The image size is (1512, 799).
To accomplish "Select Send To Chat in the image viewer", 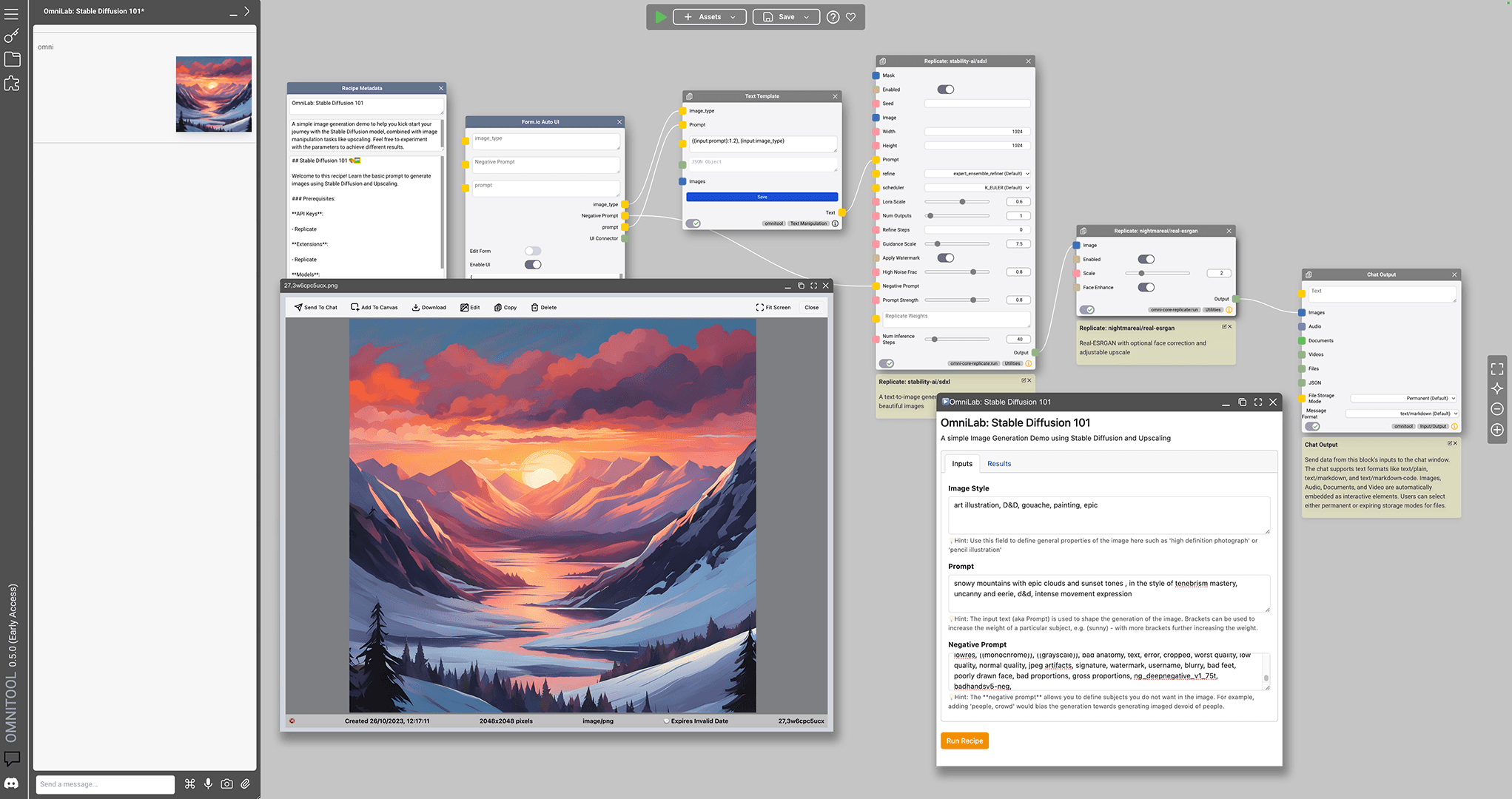I will pos(315,307).
